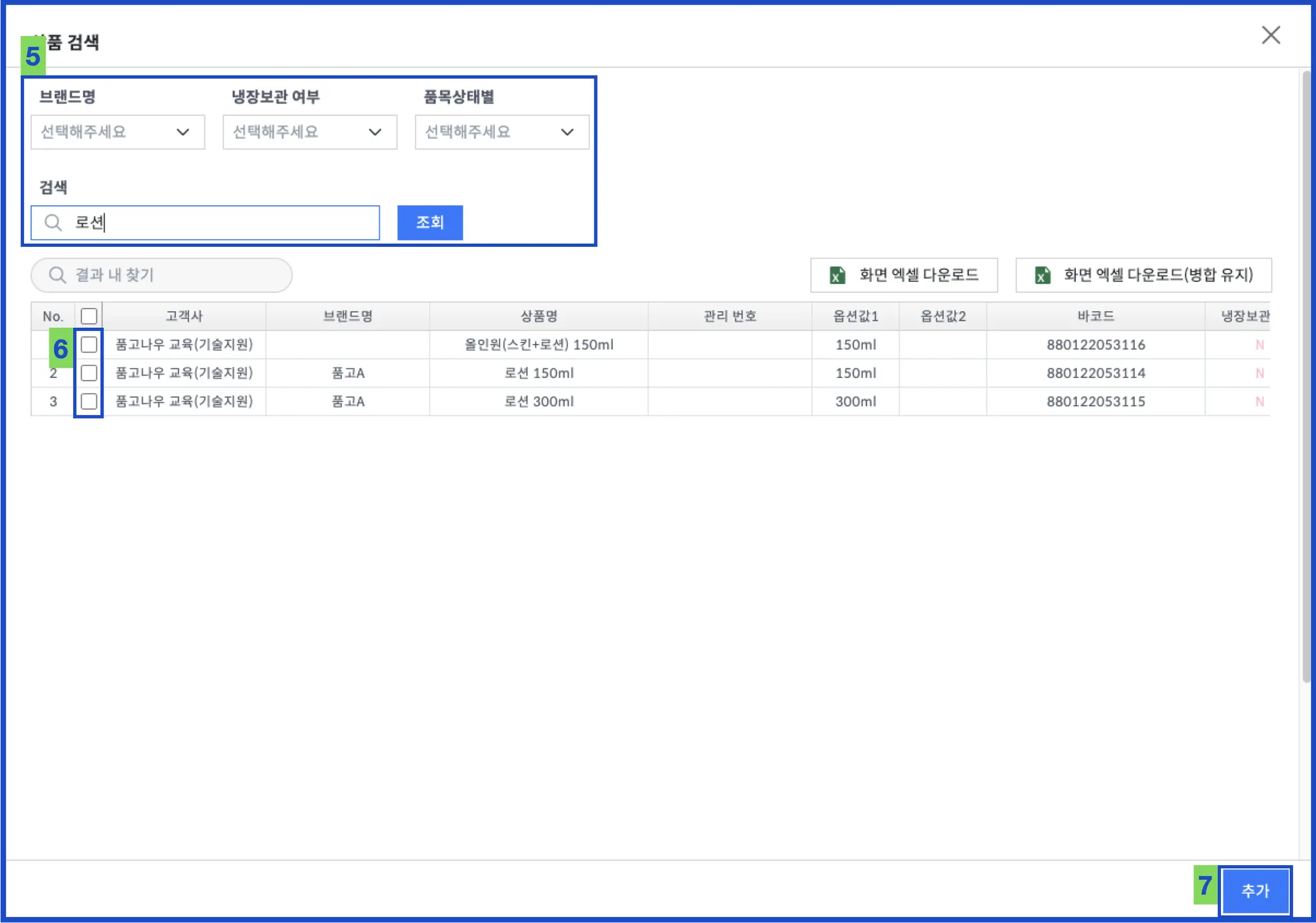Check the box for 로션 150ml row

[x=89, y=373]
